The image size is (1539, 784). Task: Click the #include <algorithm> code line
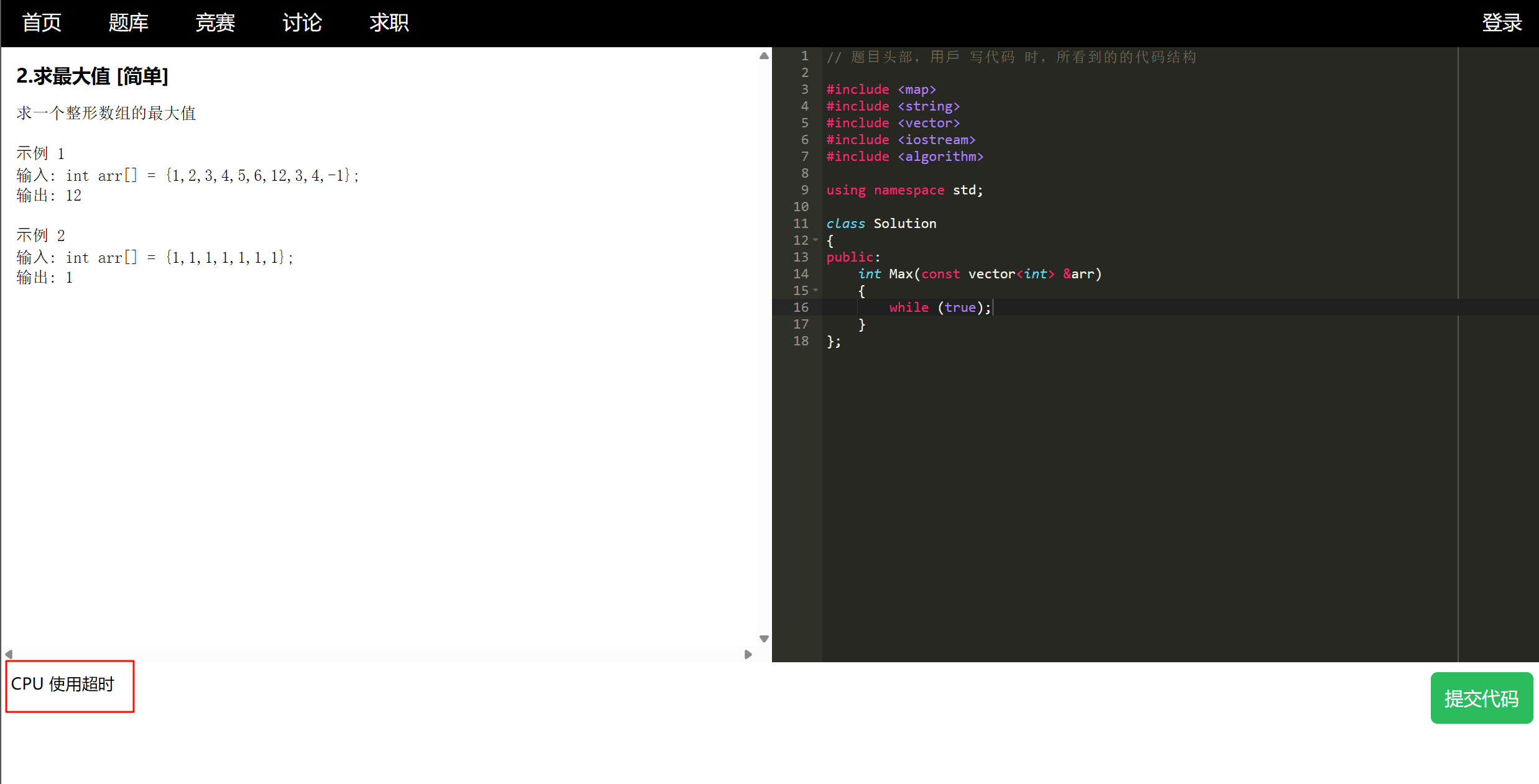tap(904, 157)
